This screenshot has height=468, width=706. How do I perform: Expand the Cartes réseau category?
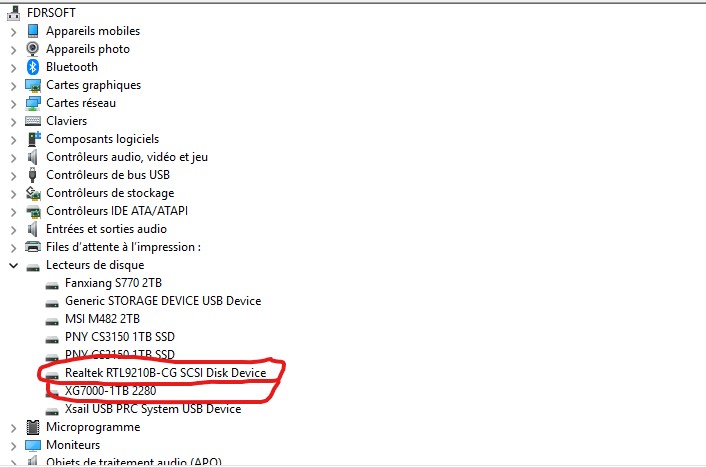tap(13, 103)
